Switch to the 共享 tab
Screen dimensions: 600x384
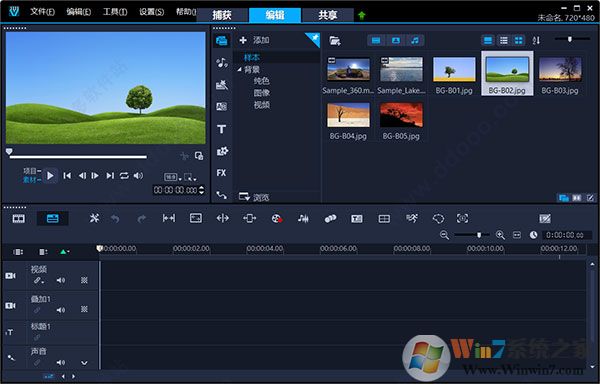pos(328,15)
